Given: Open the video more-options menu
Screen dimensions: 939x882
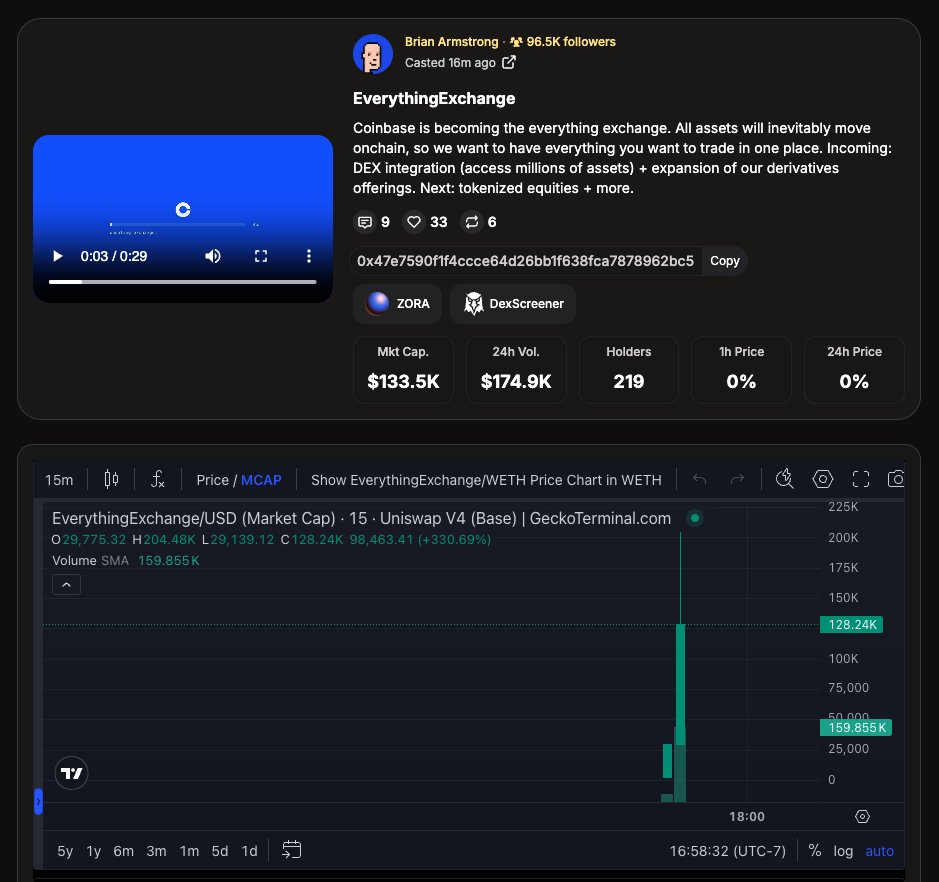Looking at the screenshot, I should tap(309, 256).
